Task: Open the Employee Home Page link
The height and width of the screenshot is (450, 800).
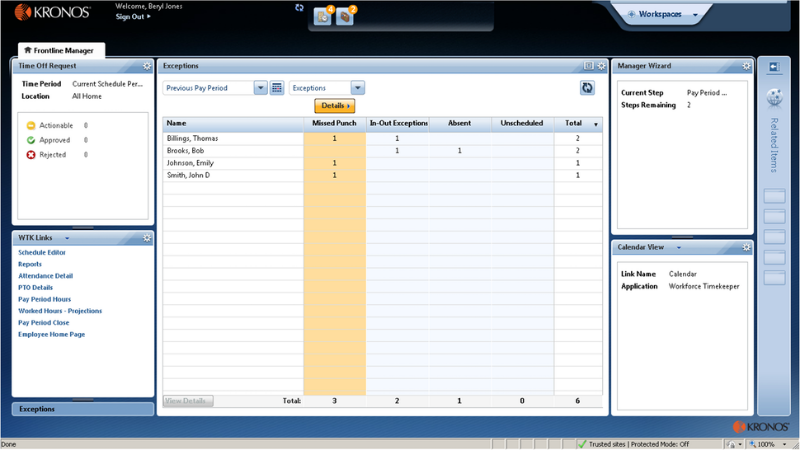Action: tap(52, 335)
